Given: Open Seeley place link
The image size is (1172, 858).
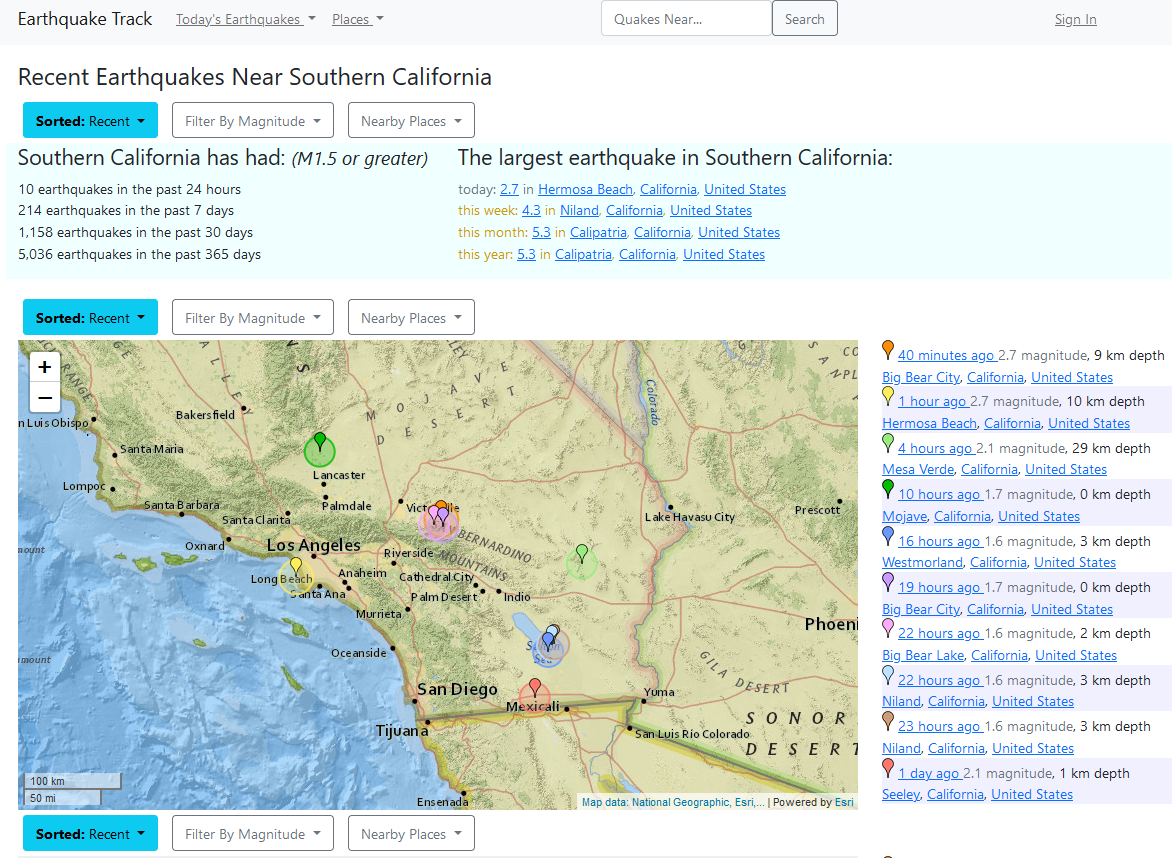Looking at the screenshot, I should 901,794.
